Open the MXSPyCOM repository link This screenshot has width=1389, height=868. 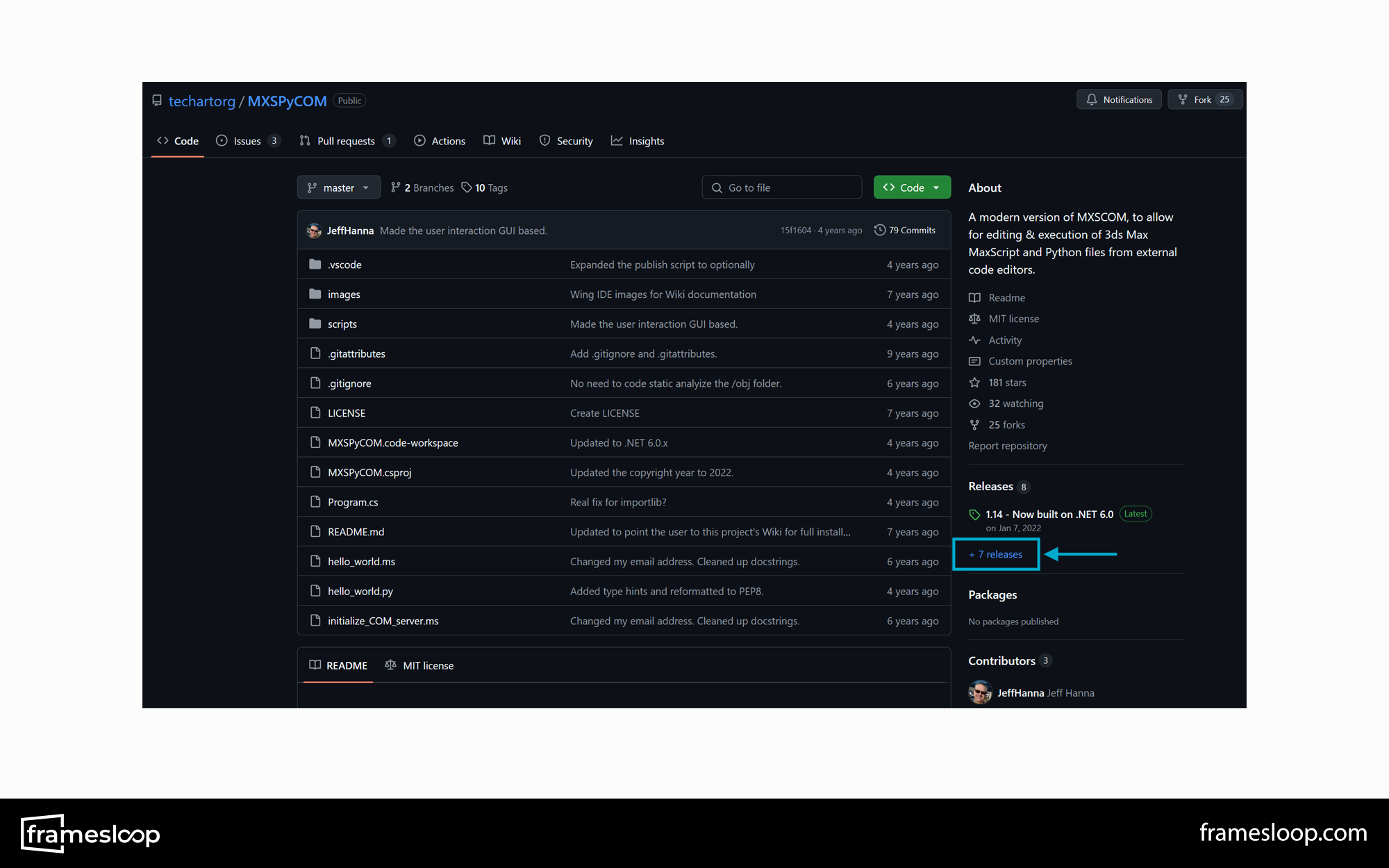[287, 101]
